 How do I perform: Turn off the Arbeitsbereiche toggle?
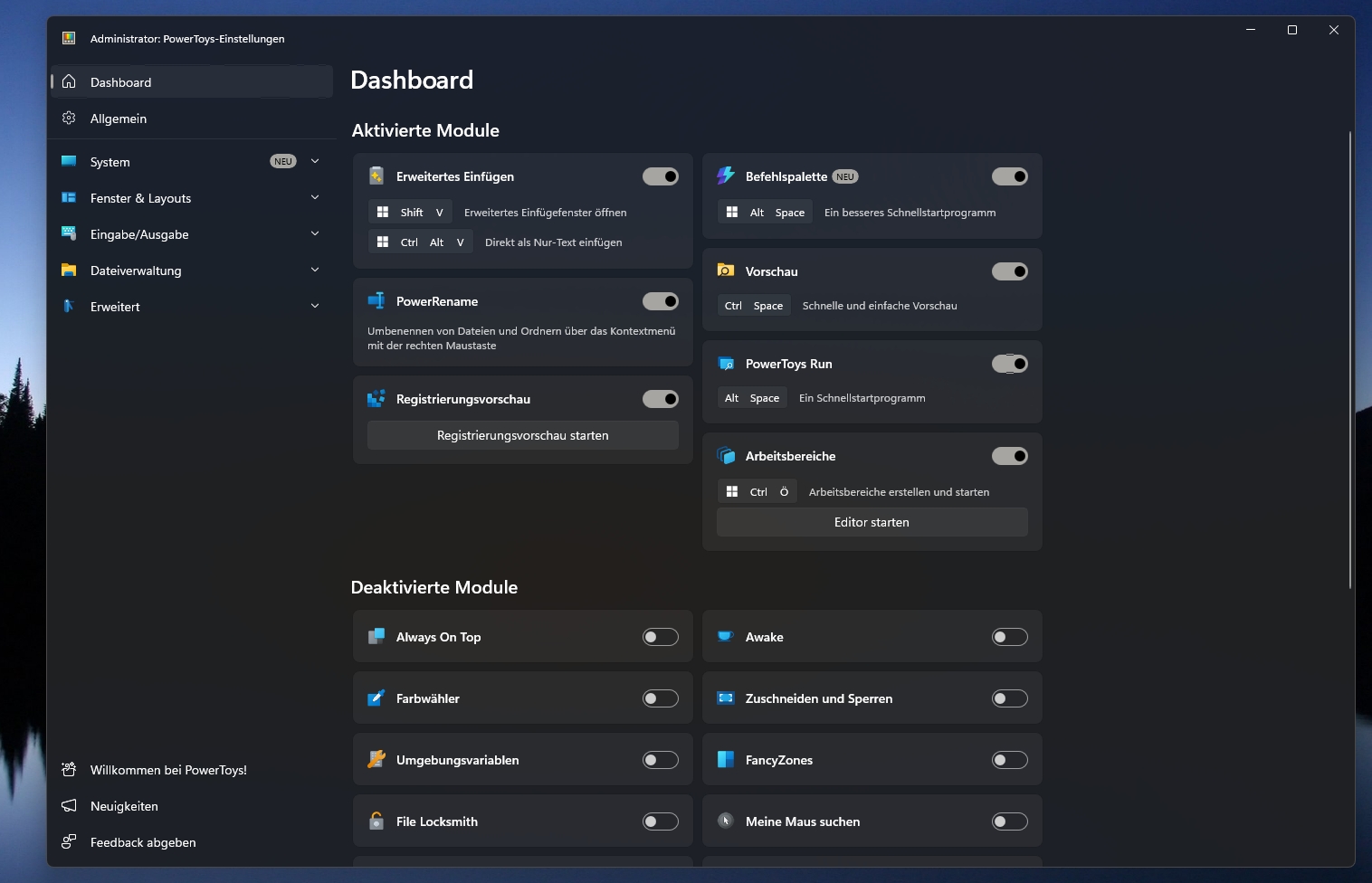point(1010,456)
